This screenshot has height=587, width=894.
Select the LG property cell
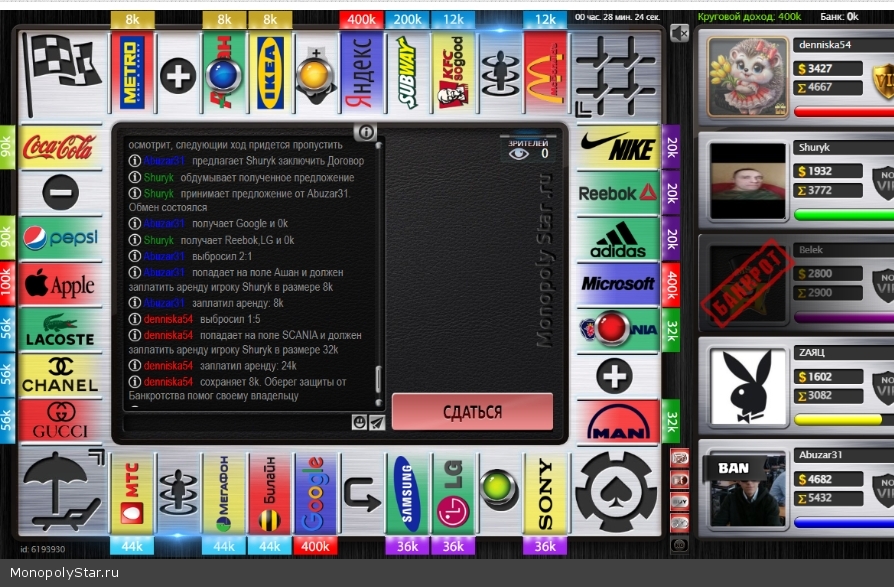point(453,495)
